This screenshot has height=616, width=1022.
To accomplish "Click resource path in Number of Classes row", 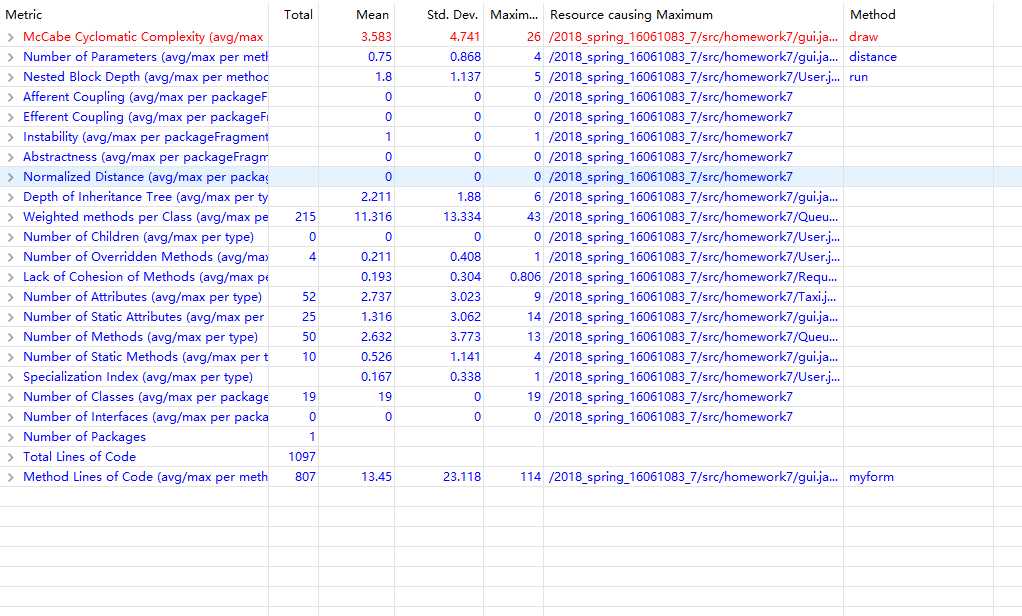I will click(671, 397).
